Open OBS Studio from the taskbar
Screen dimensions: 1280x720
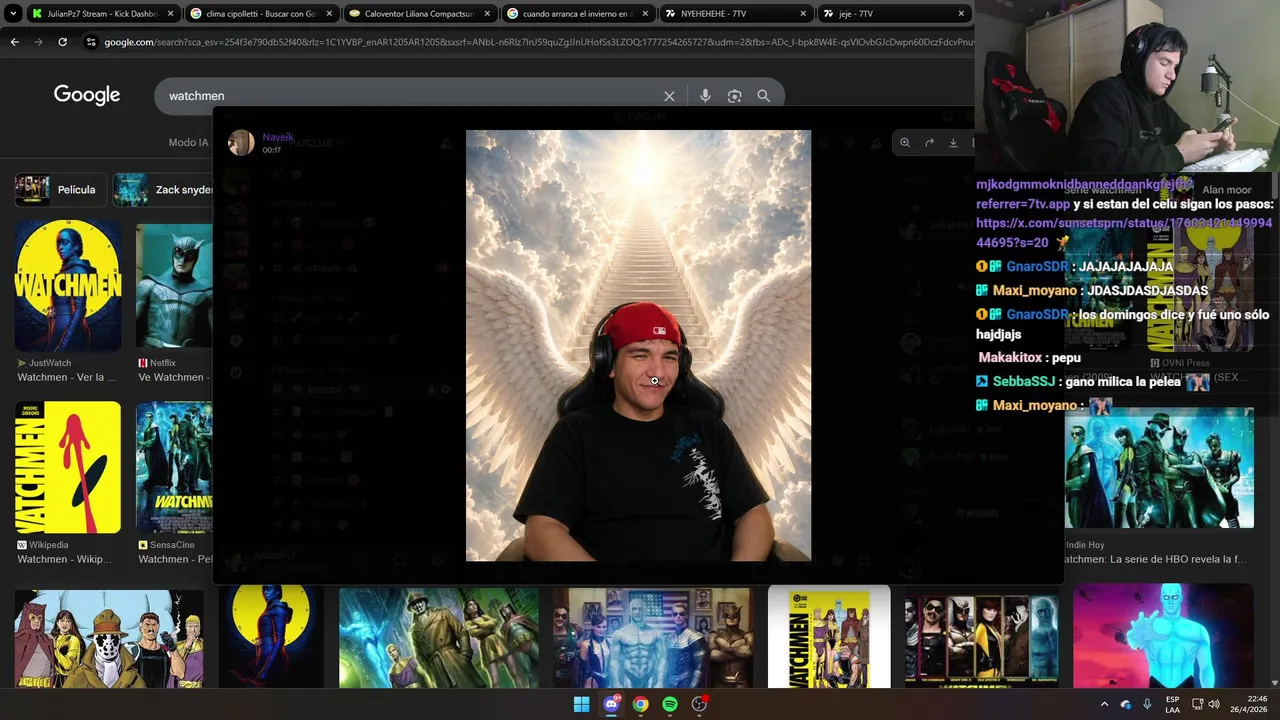(699, 704)
